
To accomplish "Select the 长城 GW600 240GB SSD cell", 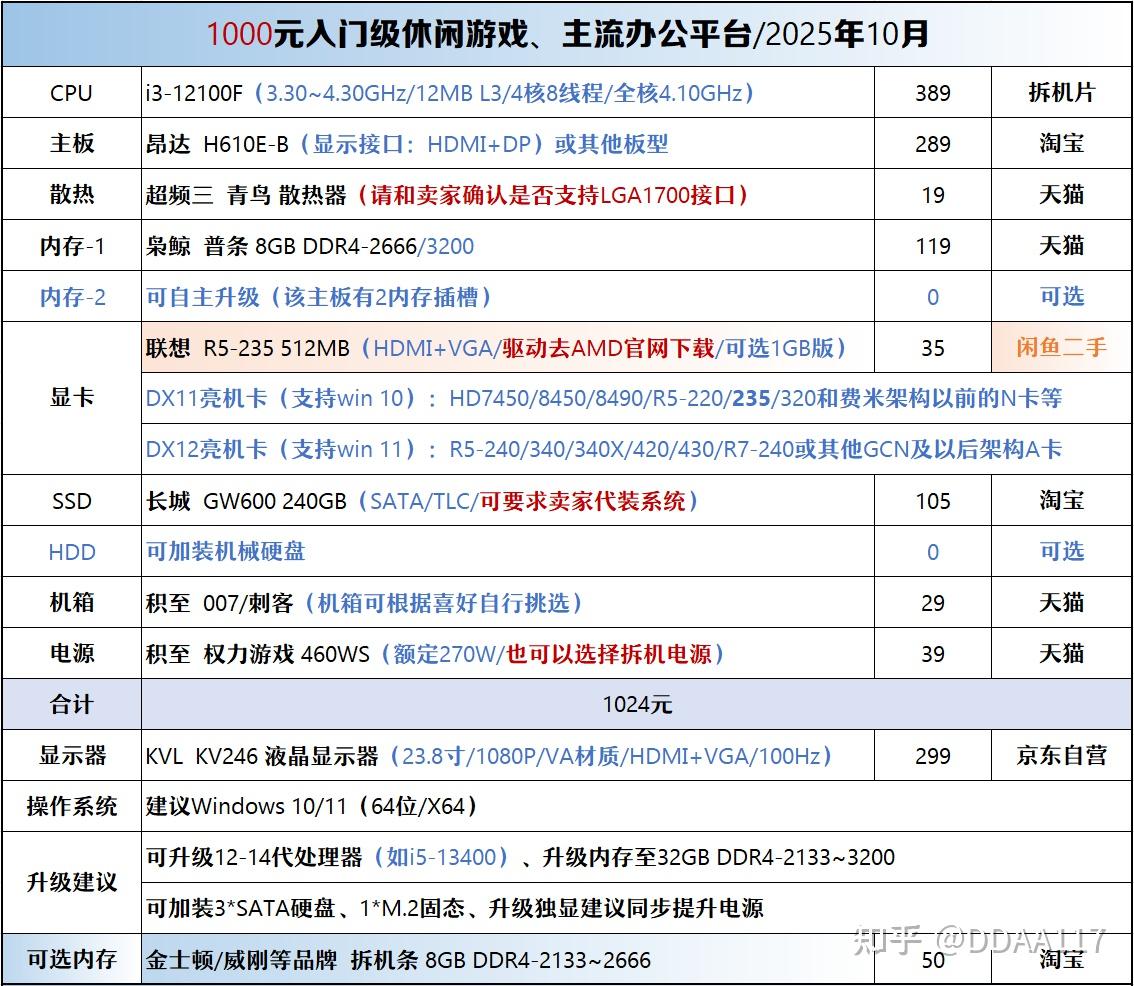I will [508, 501].
